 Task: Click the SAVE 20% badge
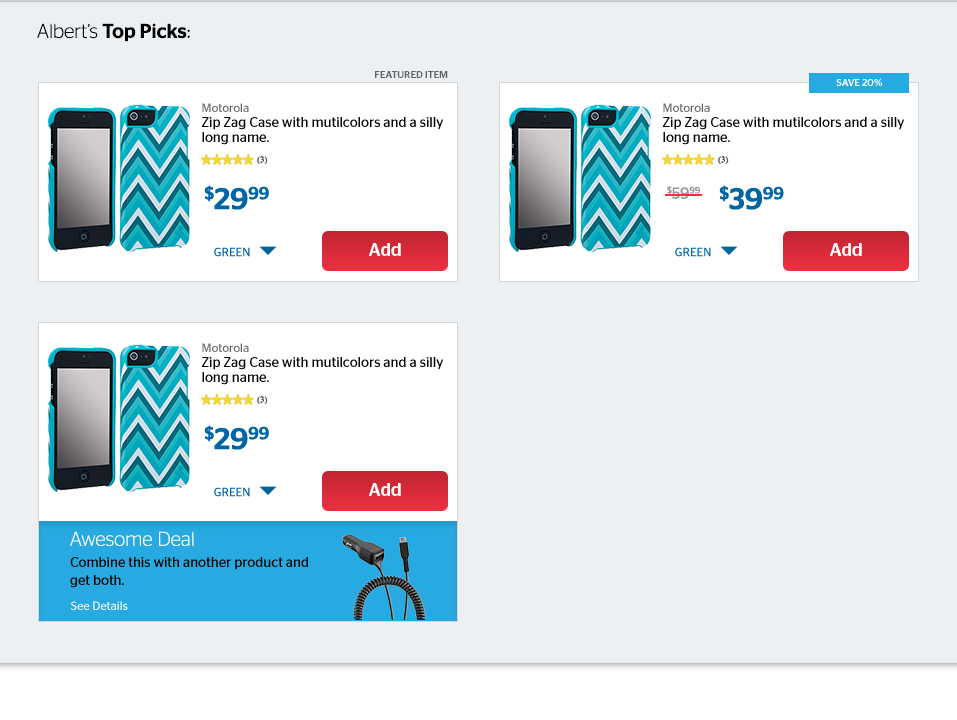858,83
